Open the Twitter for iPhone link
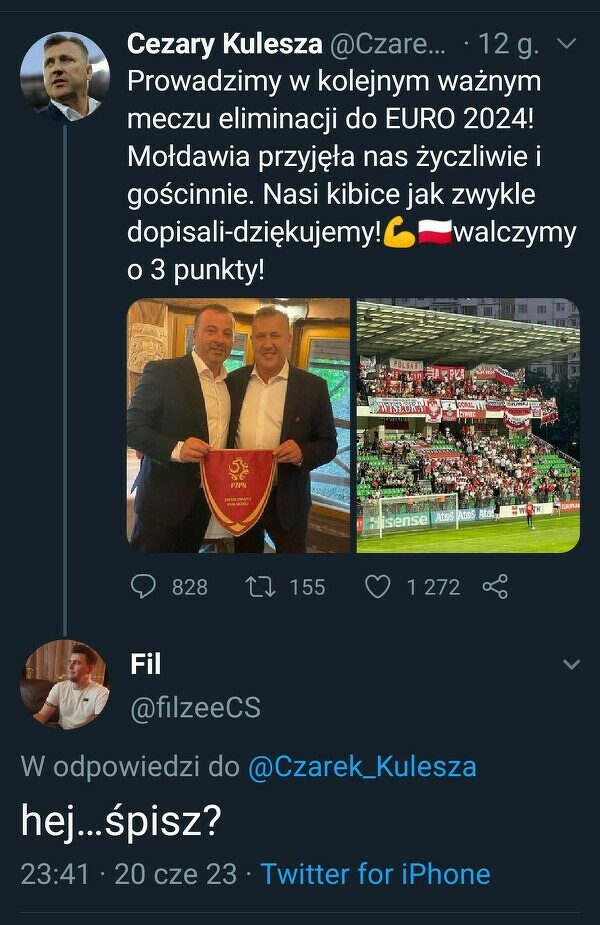 [x=375, y=873]
